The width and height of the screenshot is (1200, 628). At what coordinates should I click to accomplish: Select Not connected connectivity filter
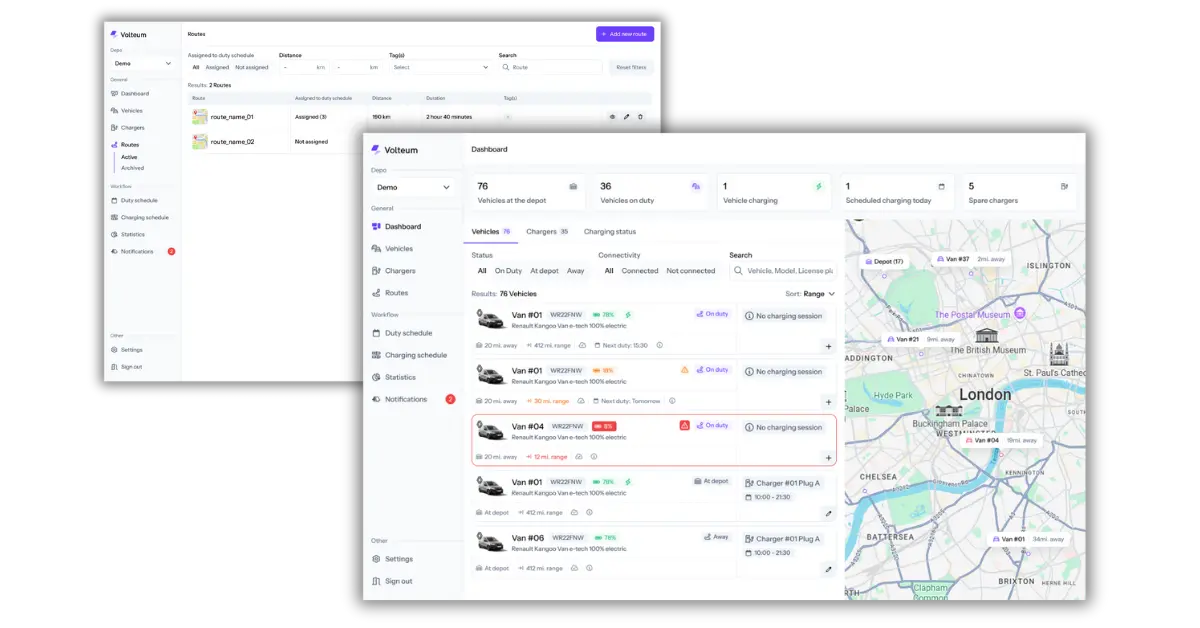tap(691, 271)
